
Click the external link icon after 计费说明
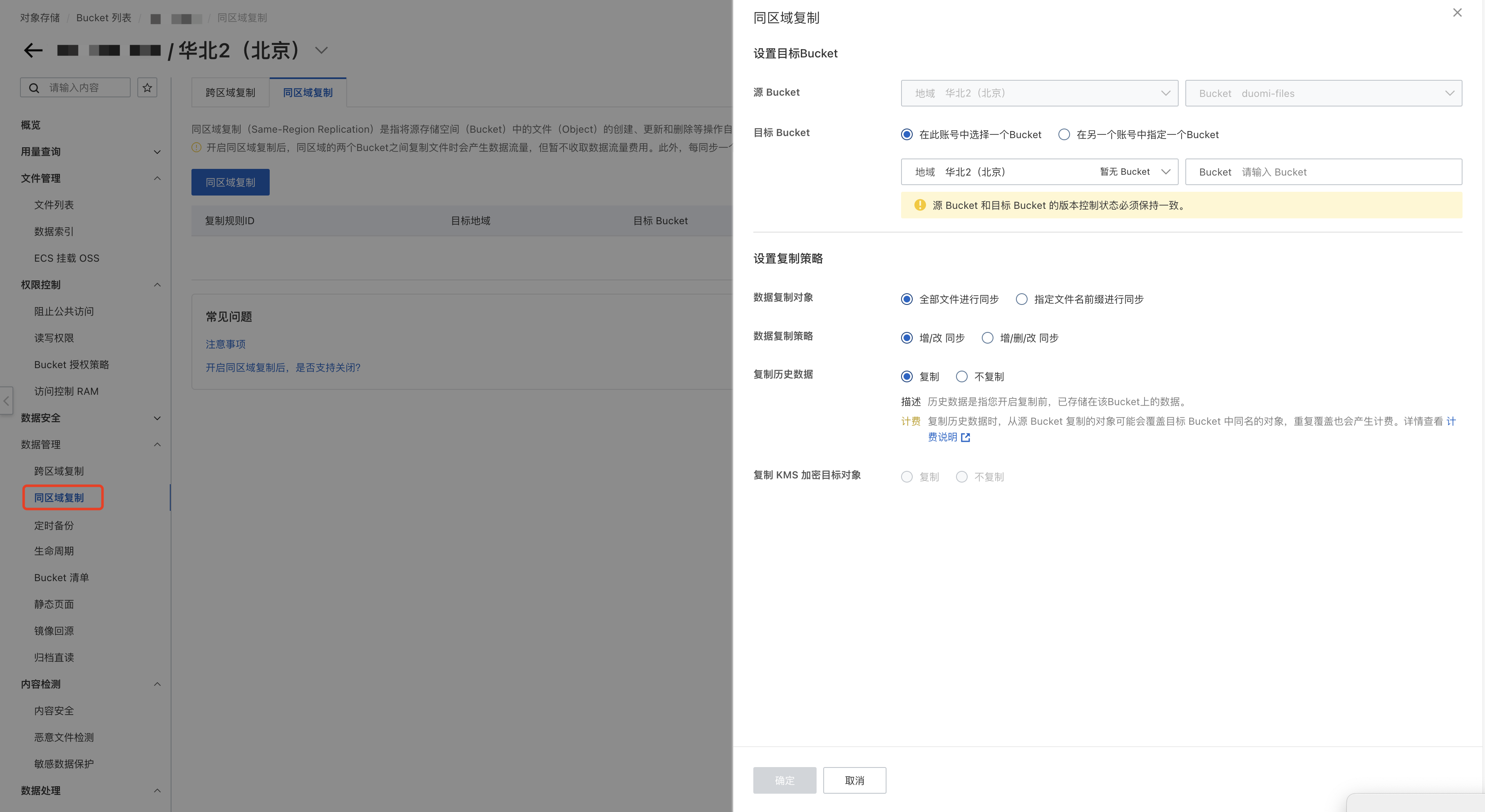966,438
